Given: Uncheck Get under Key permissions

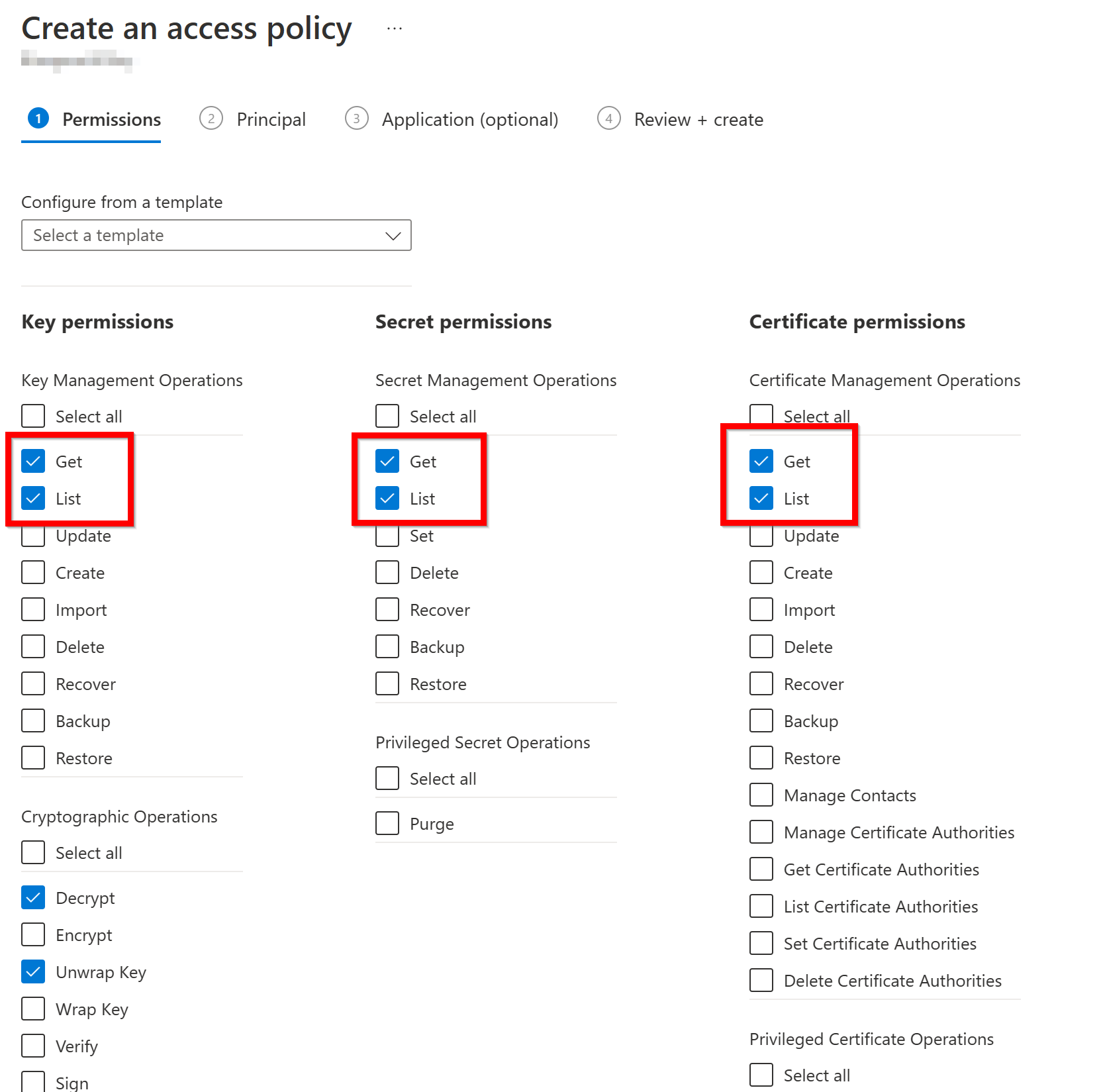Looking at the screenshot, I should point(34,461).
